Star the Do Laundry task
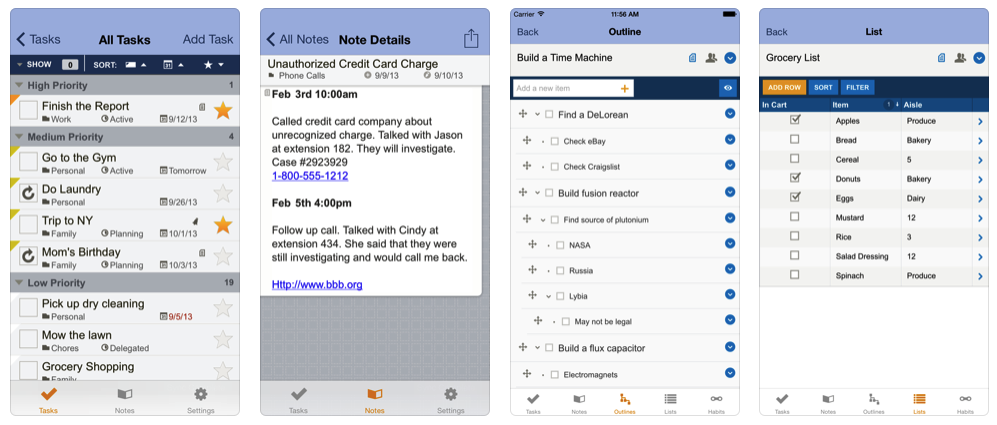This screenshot has height=425, width=997. (223, 193)
